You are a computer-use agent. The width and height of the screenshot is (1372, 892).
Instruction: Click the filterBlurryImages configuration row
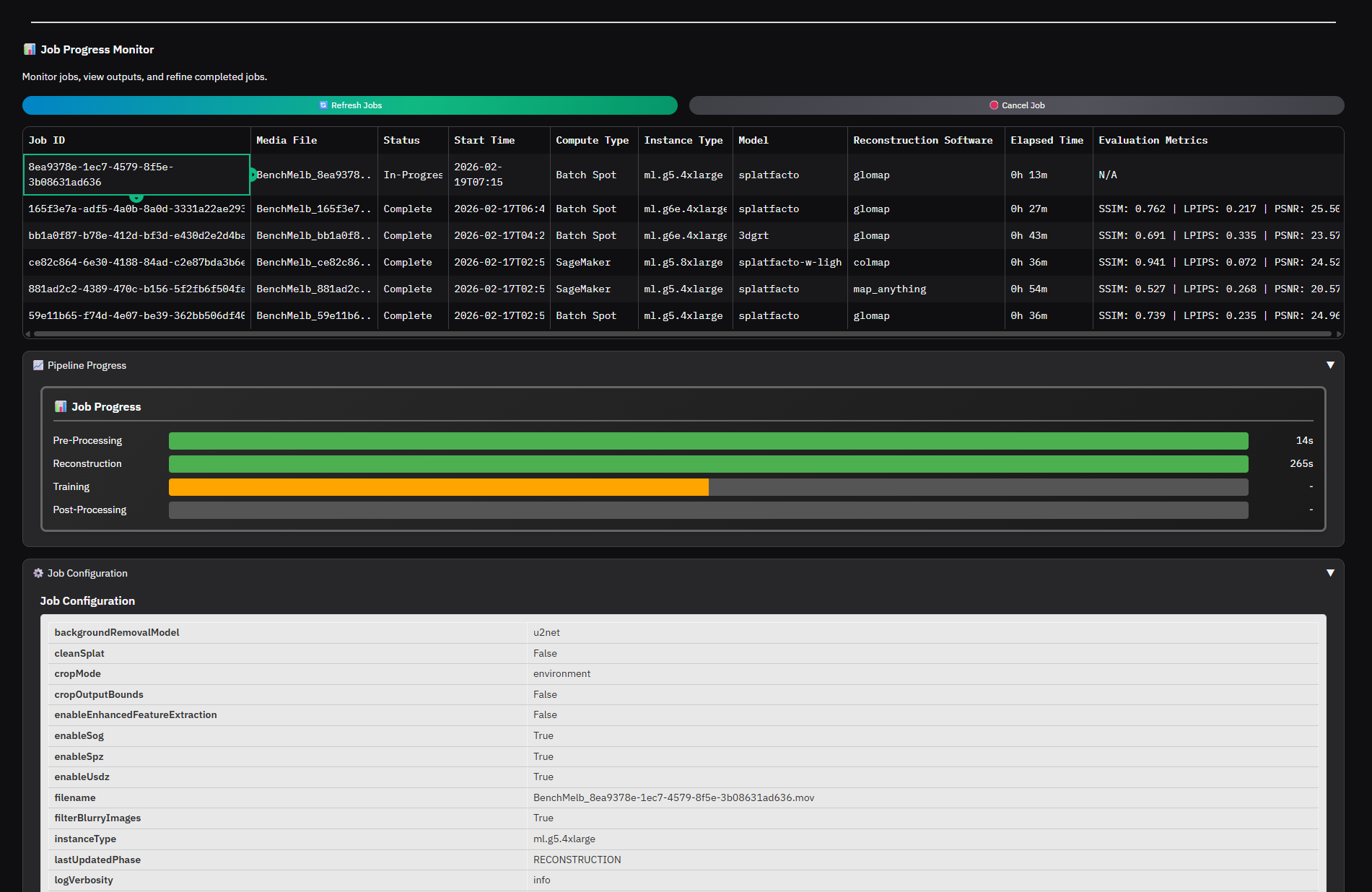point(683,818)
